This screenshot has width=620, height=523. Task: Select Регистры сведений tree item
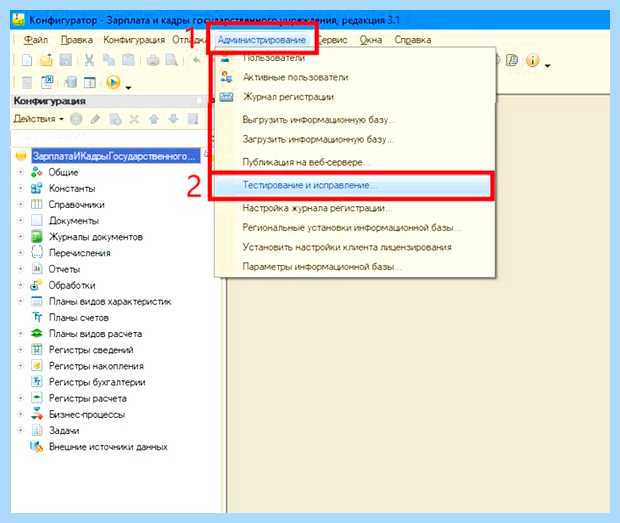pos(91,350)
